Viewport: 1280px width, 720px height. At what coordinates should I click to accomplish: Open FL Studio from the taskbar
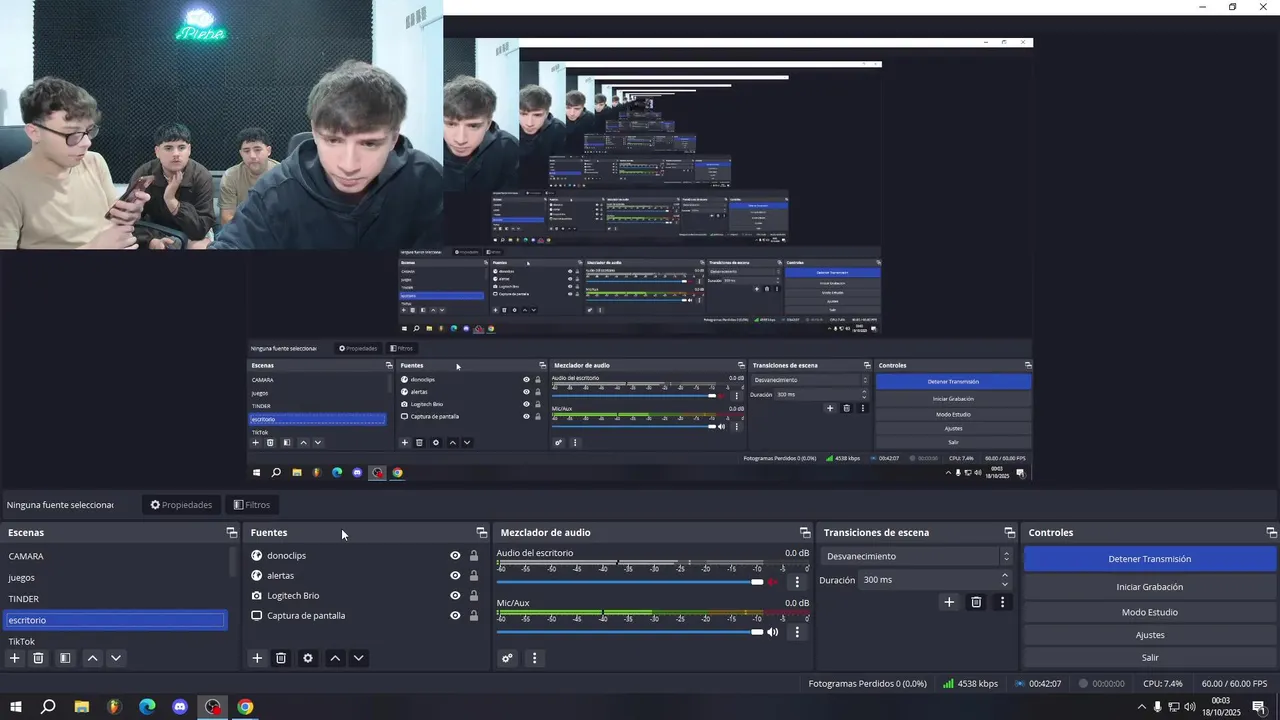114,707
